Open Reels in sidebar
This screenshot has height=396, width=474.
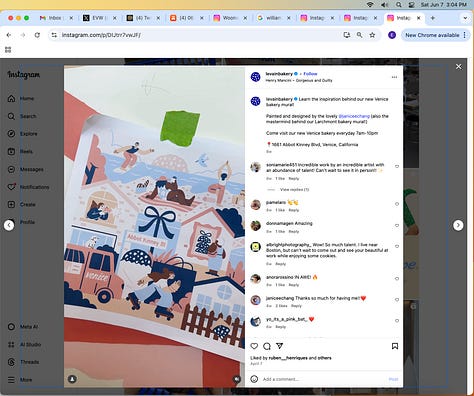[20, 151]
